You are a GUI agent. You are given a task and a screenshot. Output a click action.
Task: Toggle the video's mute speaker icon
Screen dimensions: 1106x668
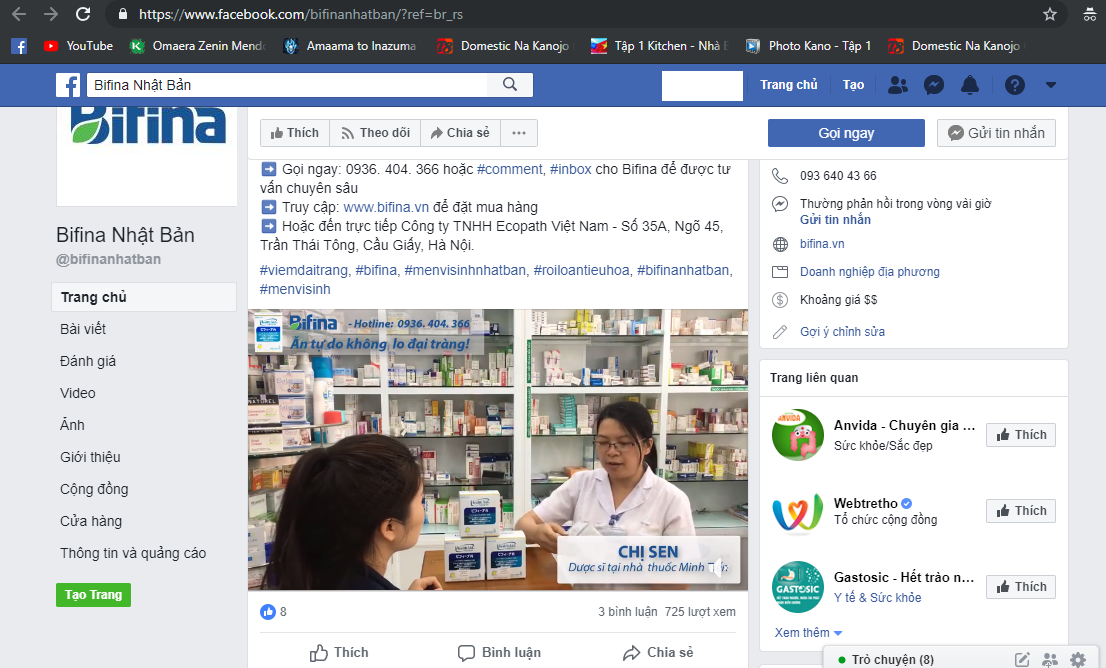click(718, 566)
